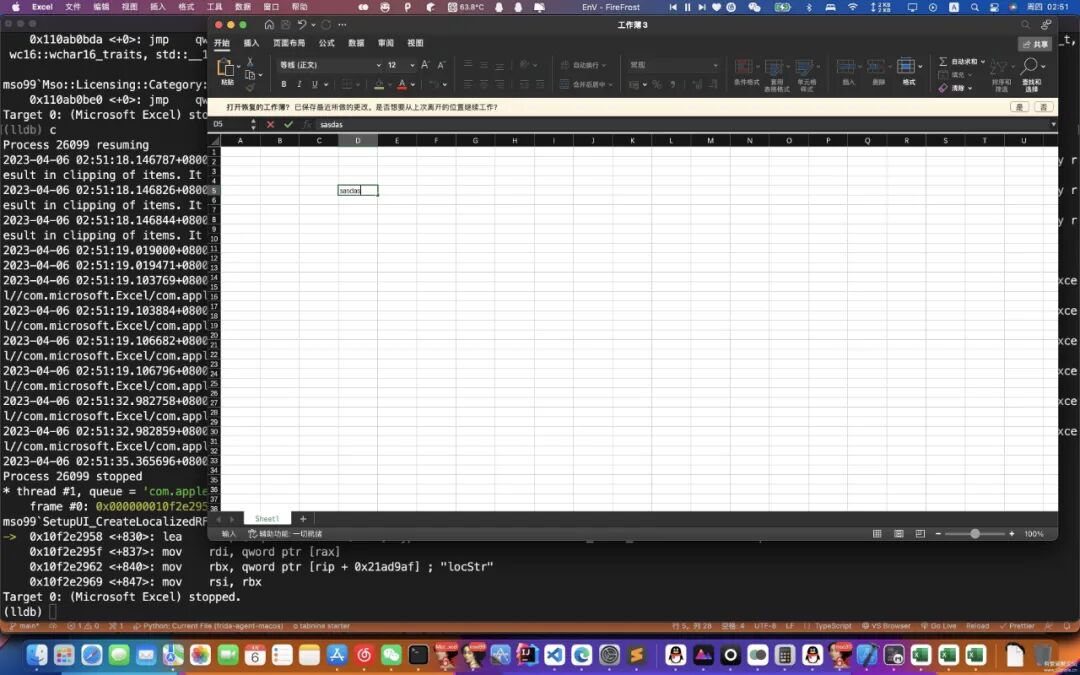
Task: Click the Cut scissors icon
Action: [x=250, y=62]
